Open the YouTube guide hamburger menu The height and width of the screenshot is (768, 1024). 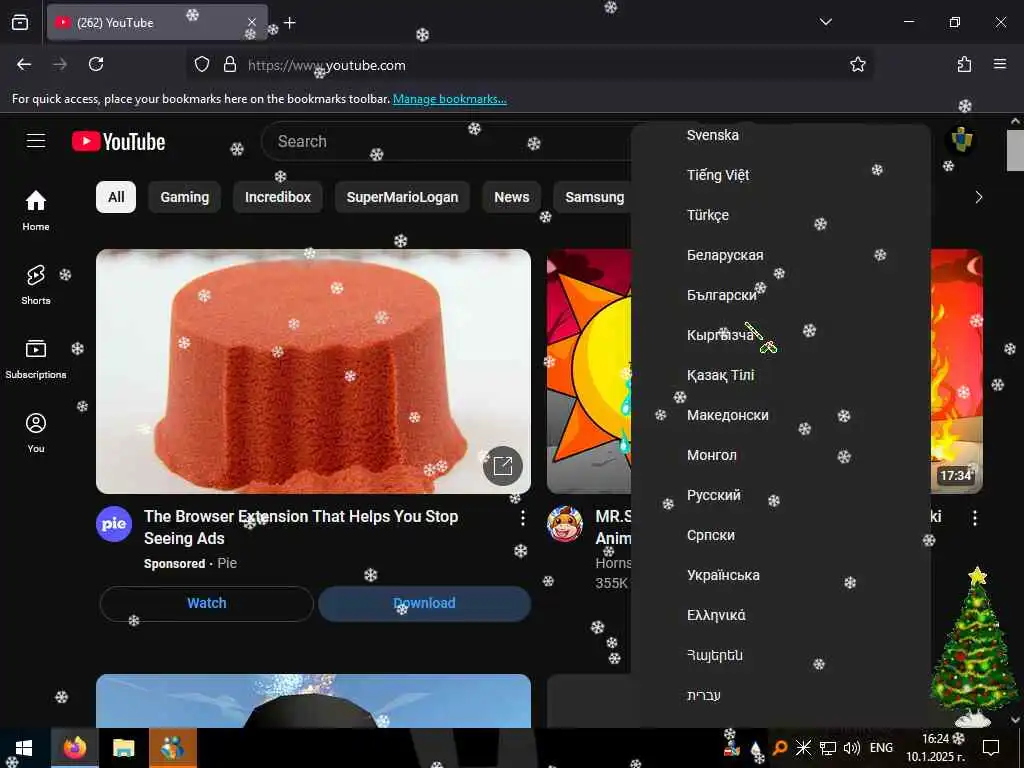pyautogui.click(x=36, y=141)
